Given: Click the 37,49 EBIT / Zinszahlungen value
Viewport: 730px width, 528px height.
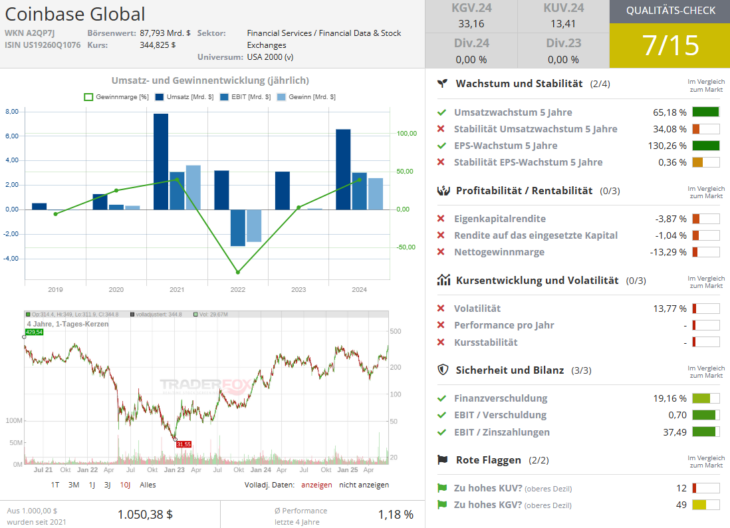Looking at the screenshot, I should pyautogui.click(x=675, y=432).
